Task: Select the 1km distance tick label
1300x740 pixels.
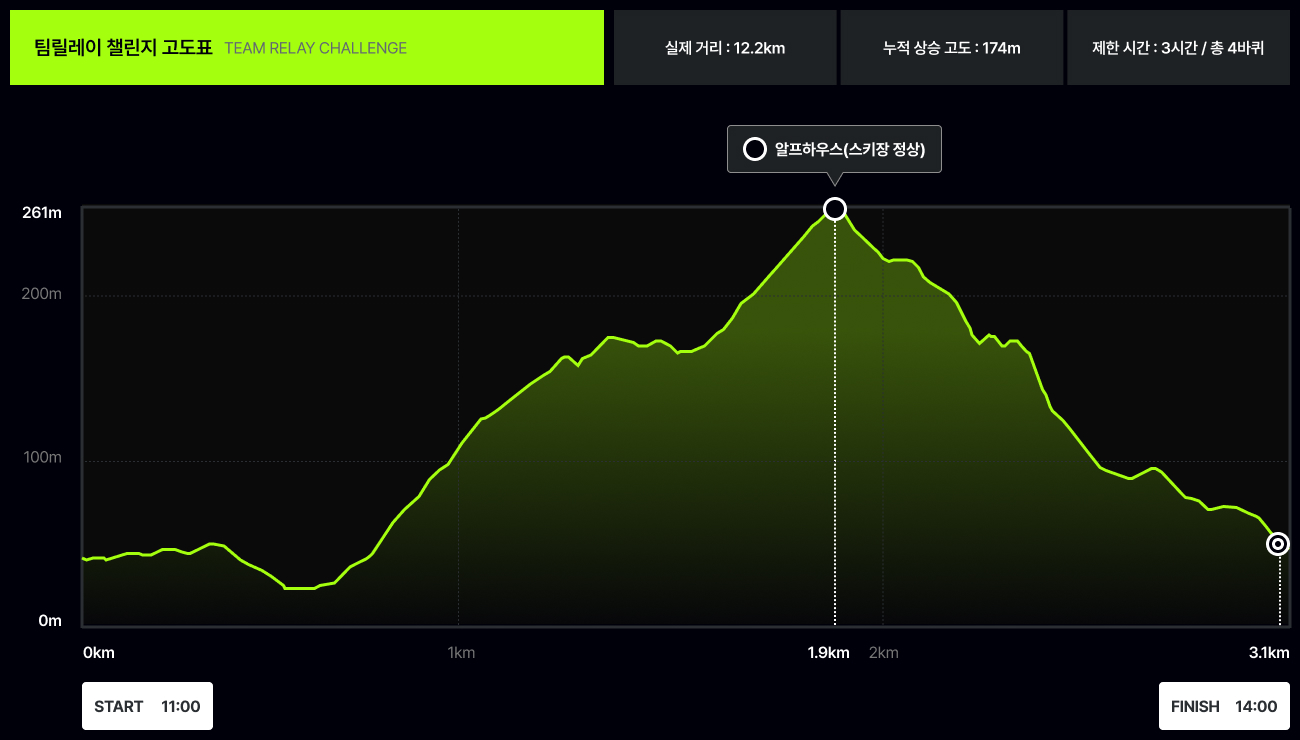Action: point(461,653)
